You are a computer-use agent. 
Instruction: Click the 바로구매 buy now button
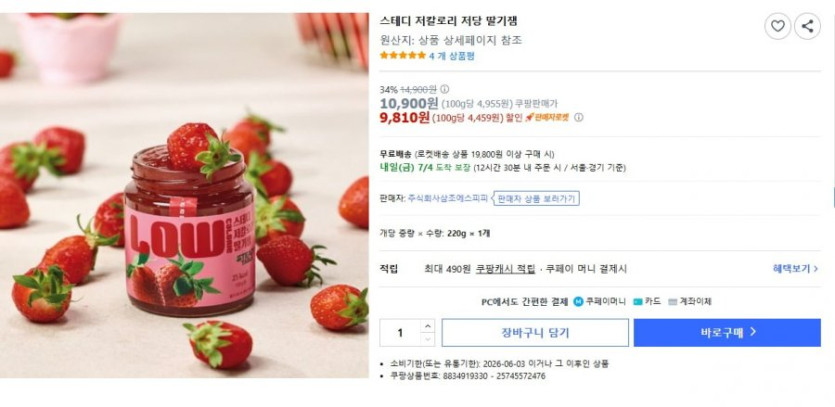point(727,333)
